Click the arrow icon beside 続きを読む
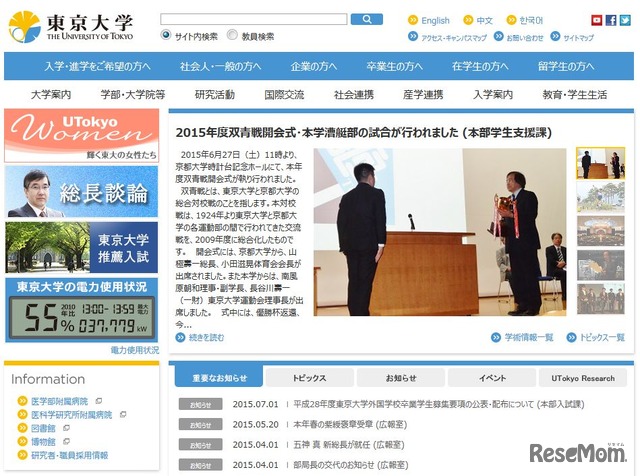640x476 pixels. (180, 338)
